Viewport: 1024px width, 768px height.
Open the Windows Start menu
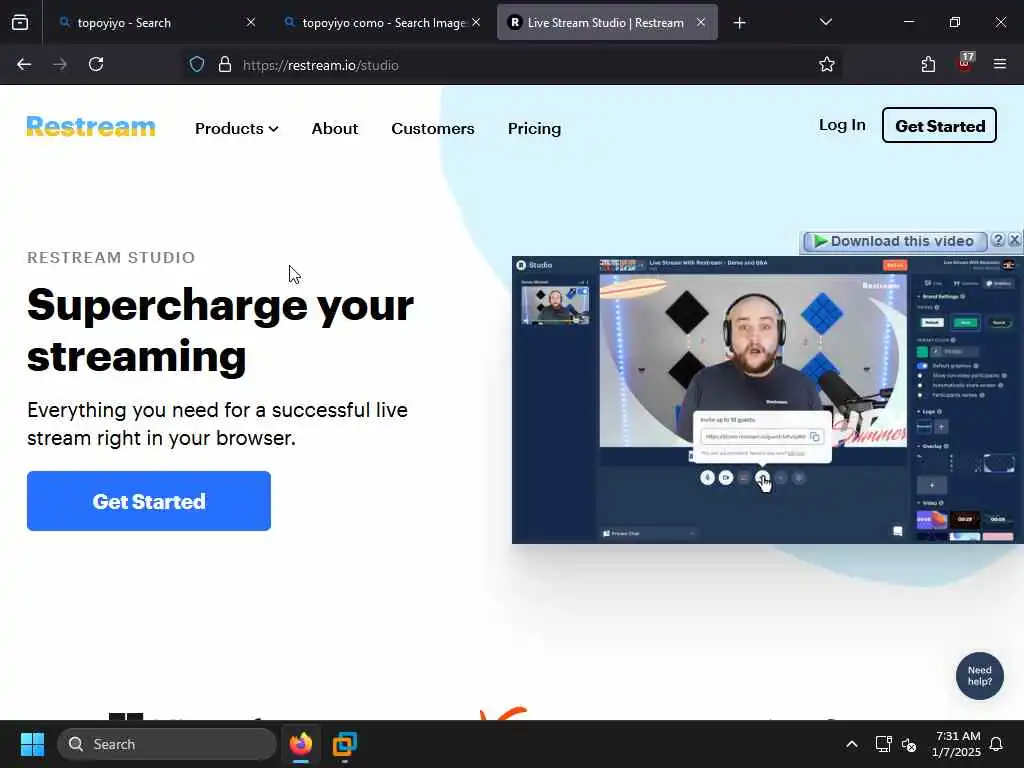tap(32, 744)
